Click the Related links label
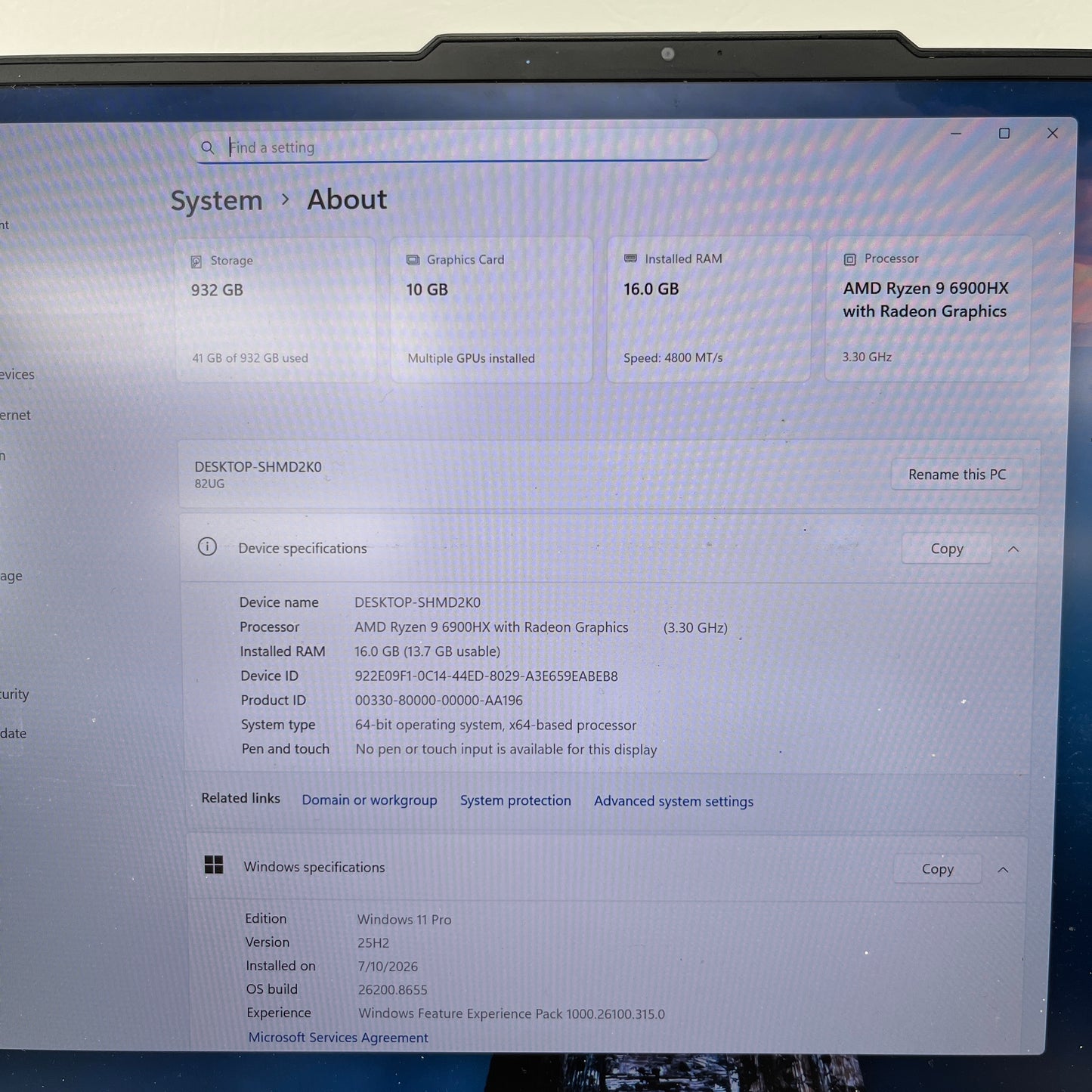The width and height of the screenshot is (1092, 1092). [240, 798]
